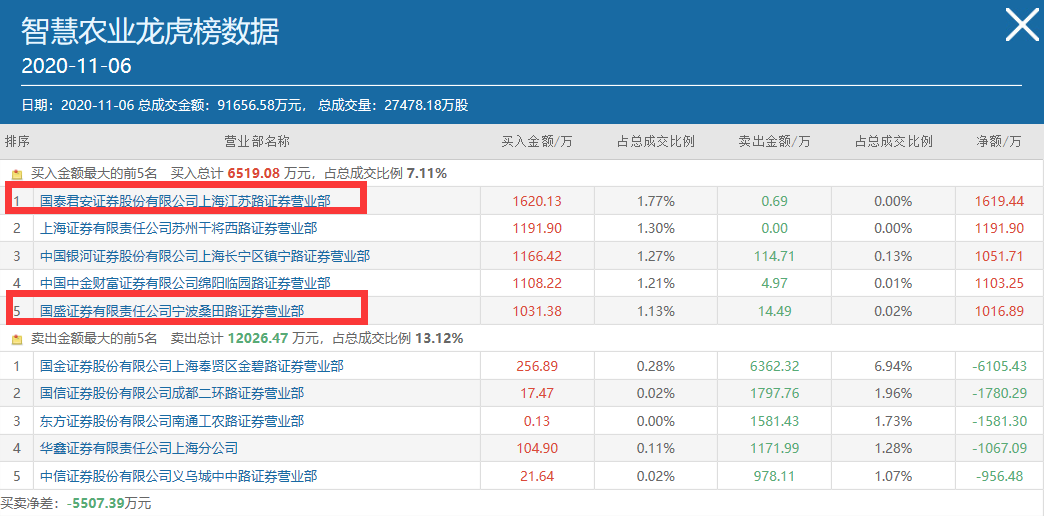Select buy amount 1108.22 cell
Viewport: 1048px width, 516px height.
(537, 283)
